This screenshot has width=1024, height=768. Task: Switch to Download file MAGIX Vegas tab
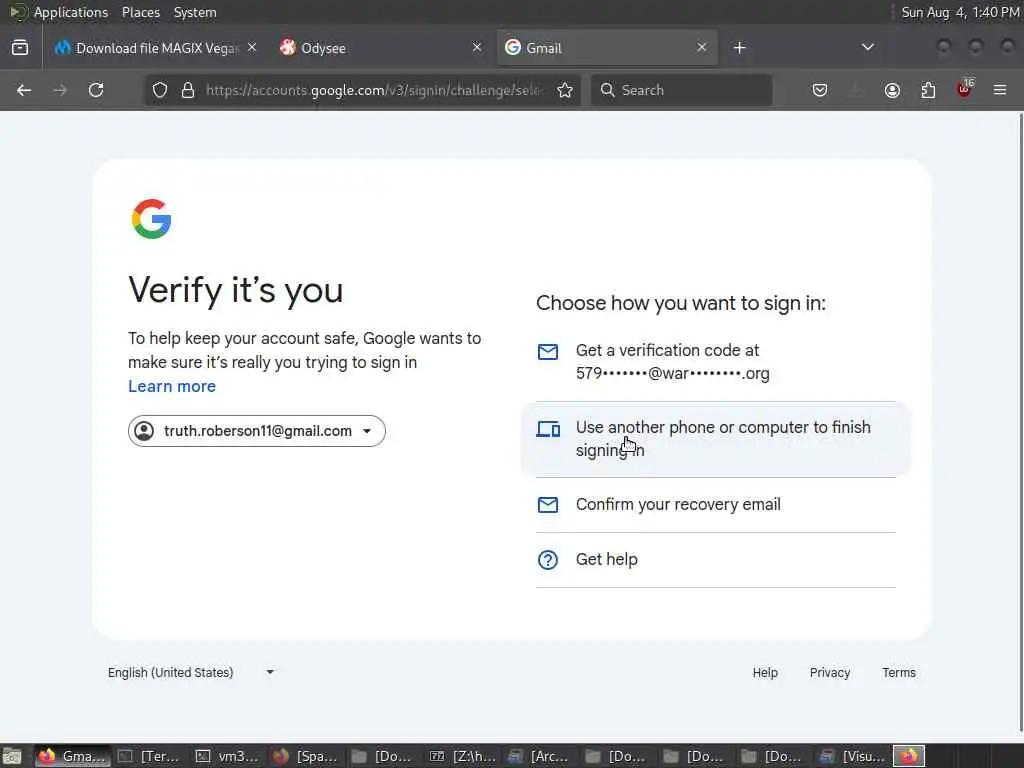[x=155, y=48]
